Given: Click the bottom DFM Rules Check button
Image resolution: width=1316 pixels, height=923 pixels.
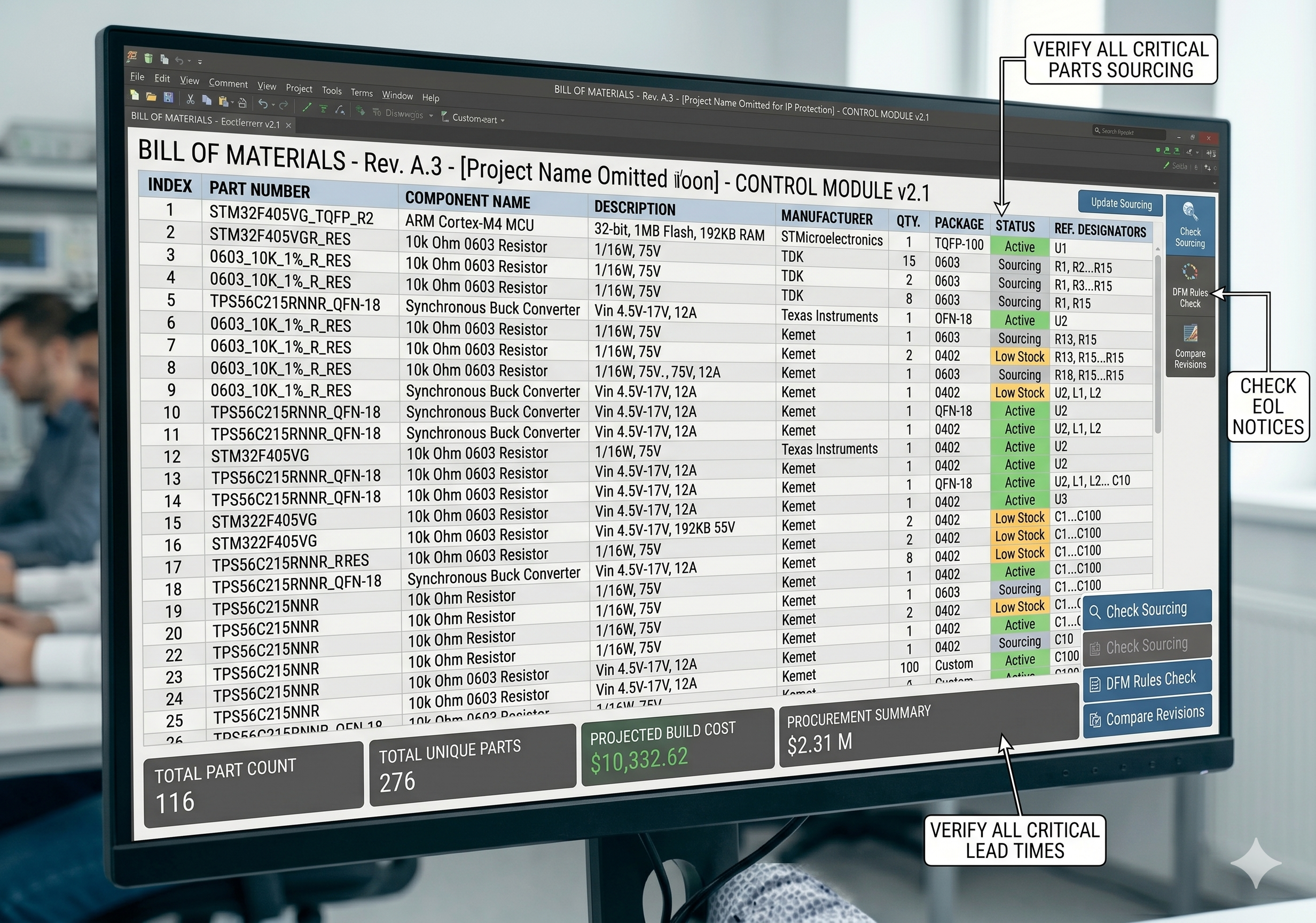Looking at the screenshot, I should coord(1147,680).
